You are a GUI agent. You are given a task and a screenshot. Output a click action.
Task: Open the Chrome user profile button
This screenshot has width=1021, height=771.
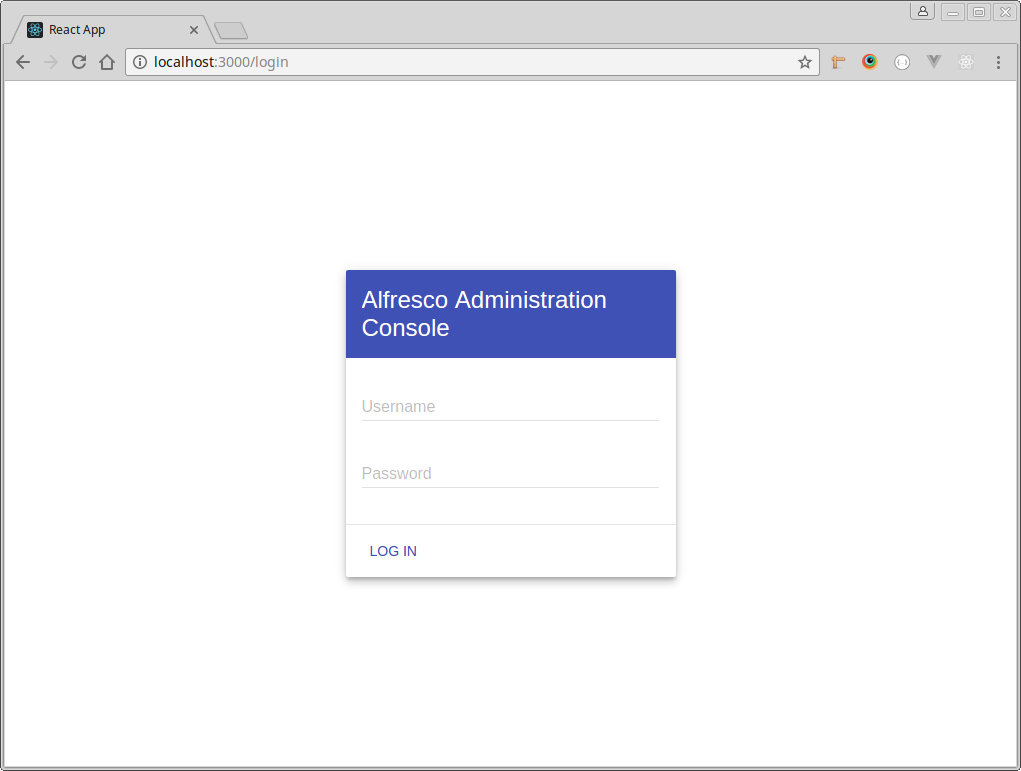pyautogui.click(x=922, y=11)
